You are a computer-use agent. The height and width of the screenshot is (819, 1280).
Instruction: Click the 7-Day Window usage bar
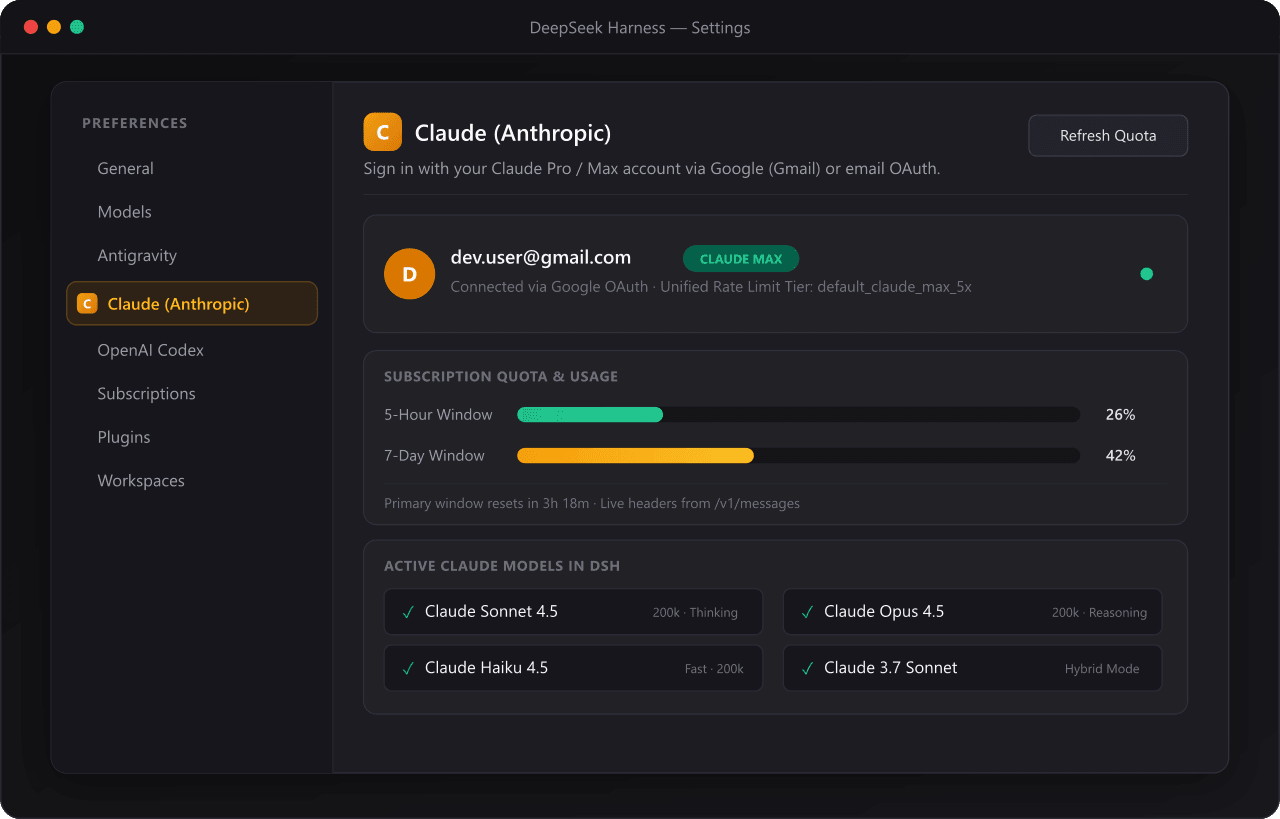click(798, 456)
